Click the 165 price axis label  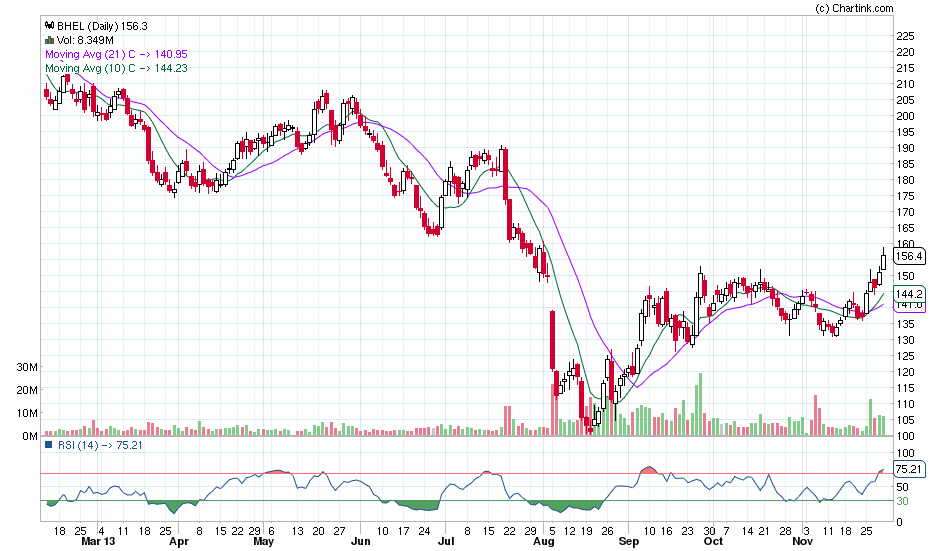(x=905, y=228)
